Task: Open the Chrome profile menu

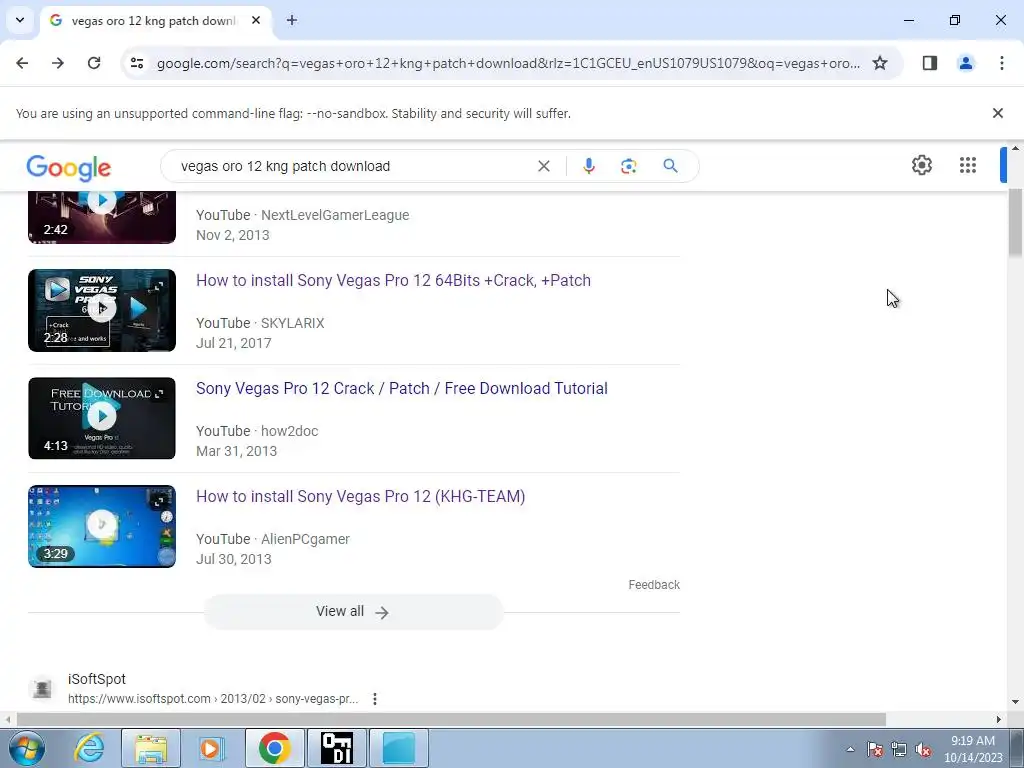Action: tap(965, 63)
